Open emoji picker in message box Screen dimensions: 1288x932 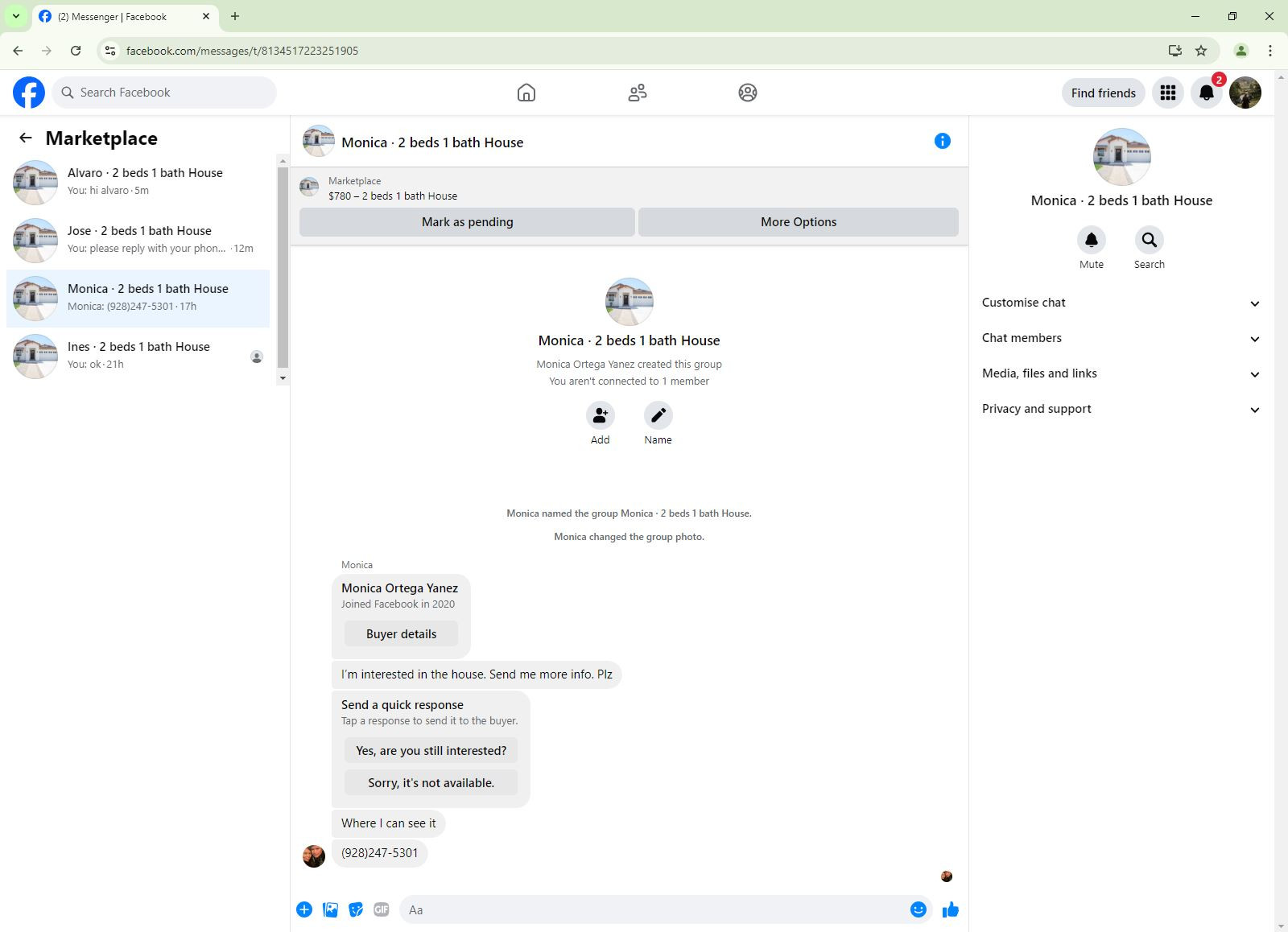919,909
